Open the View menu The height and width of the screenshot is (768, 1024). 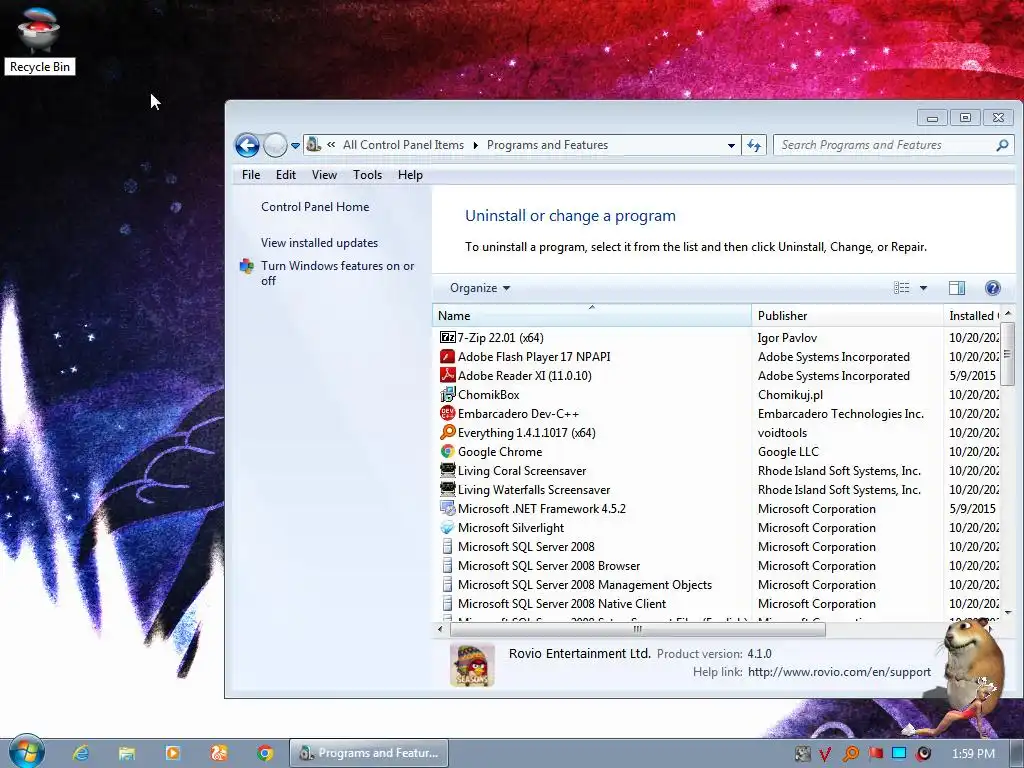pos(324,175)
